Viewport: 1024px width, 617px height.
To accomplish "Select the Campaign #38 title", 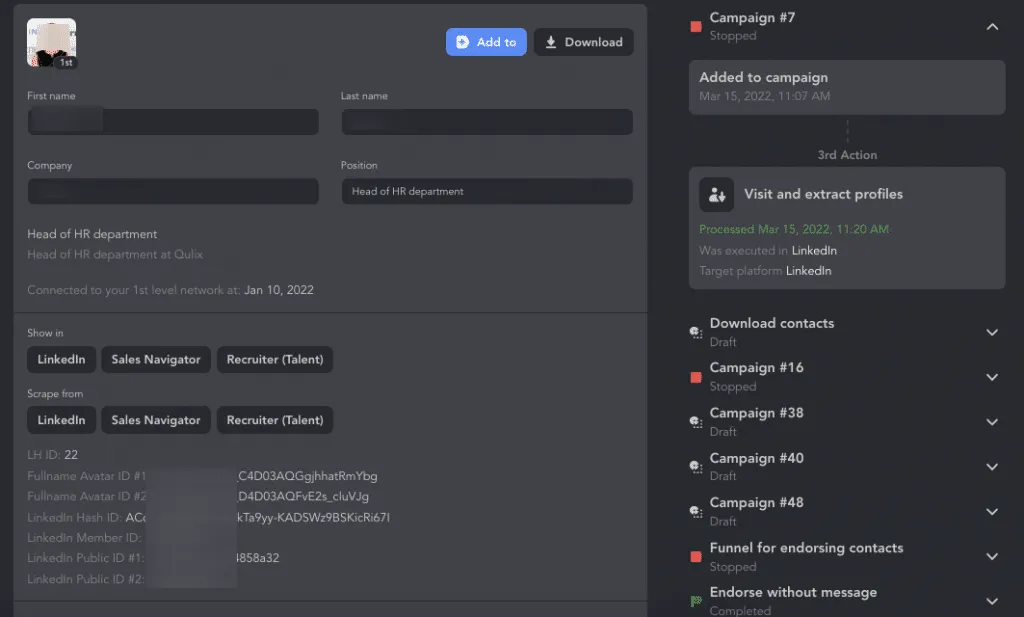I will [x=756, y=413].
